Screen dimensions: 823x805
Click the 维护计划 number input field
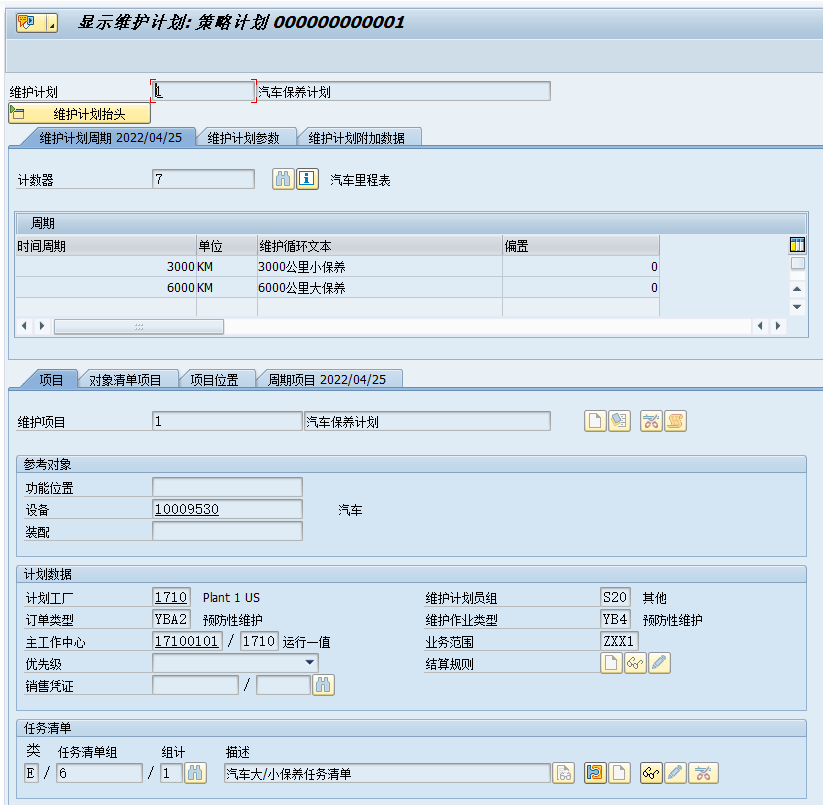point(203,91)
